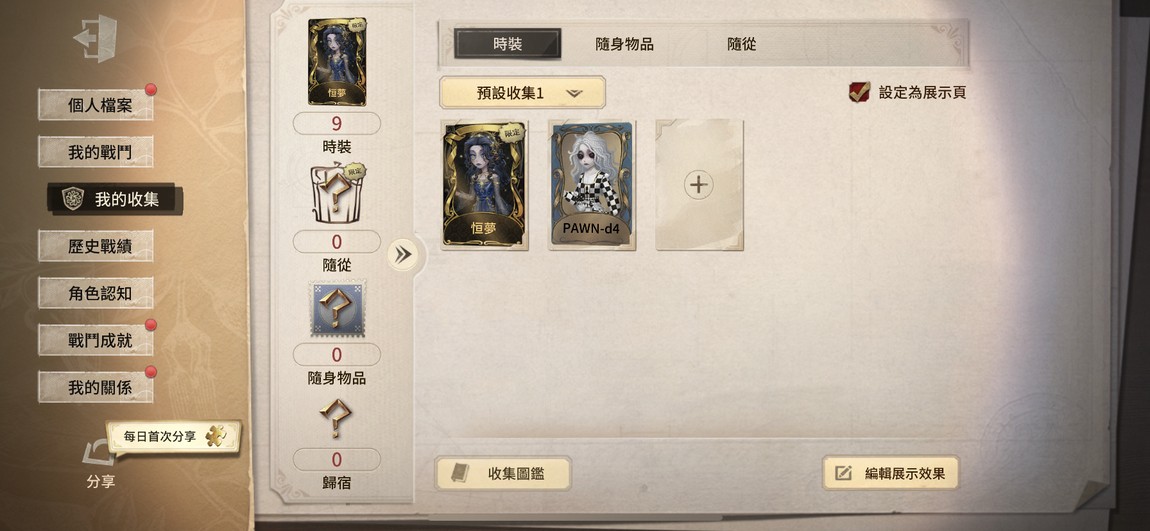Open 收集圖鑑 collection book
Image resolution: width=1150 pixels, height=531 pixels.
pos(503,474)
